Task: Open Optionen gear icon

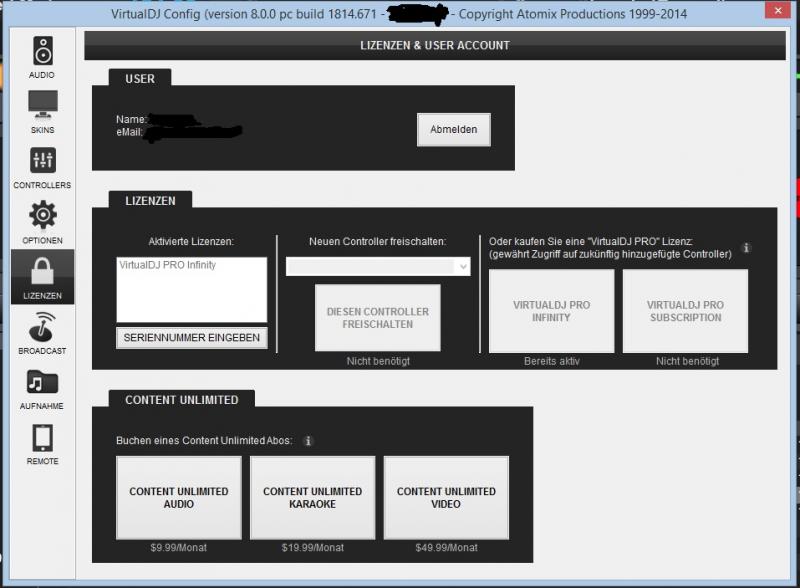Action: (x=42, y=215)
